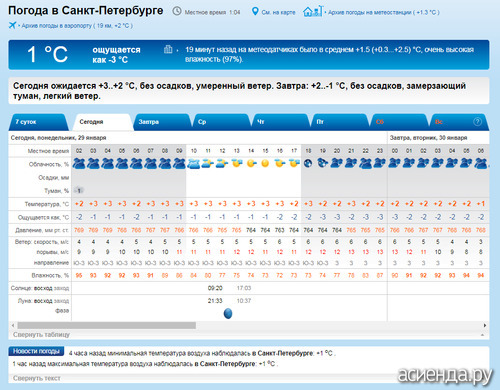Click the 'Туман, %' row label
The image size is (500, 390).
click(x=56, y=191)
